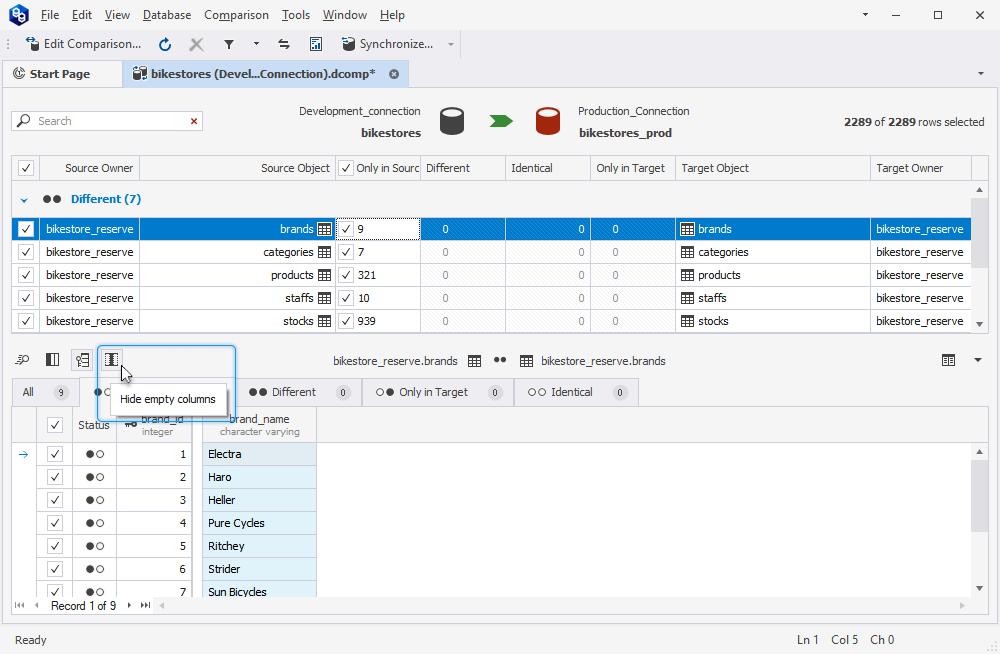Open the filter dropdown arrow beside funnel
This screenshot has width=1000, height=654.
(256, 44)
